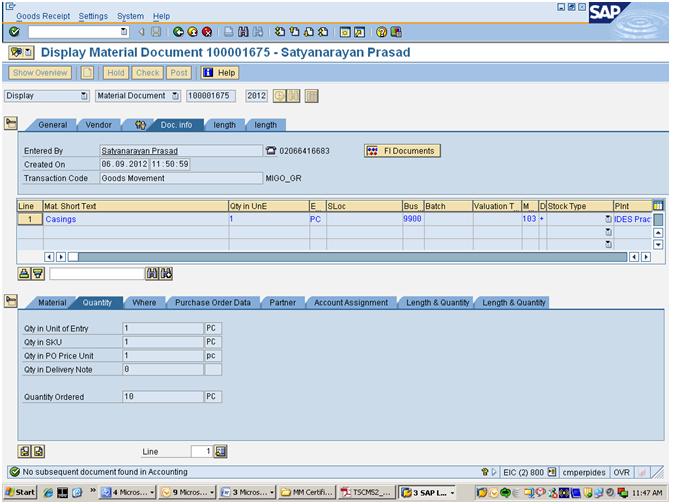The image size is (674, 504).
Task: Click the telephone icon near 02066416683
Action: tap(271, 150)
